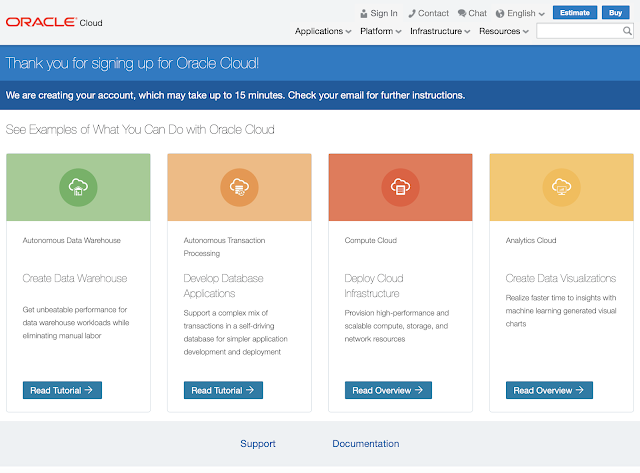
Task: Click the Autonomous Data Warehouse cloud icon
Action: pyautogui.click(x=78, y=187)
